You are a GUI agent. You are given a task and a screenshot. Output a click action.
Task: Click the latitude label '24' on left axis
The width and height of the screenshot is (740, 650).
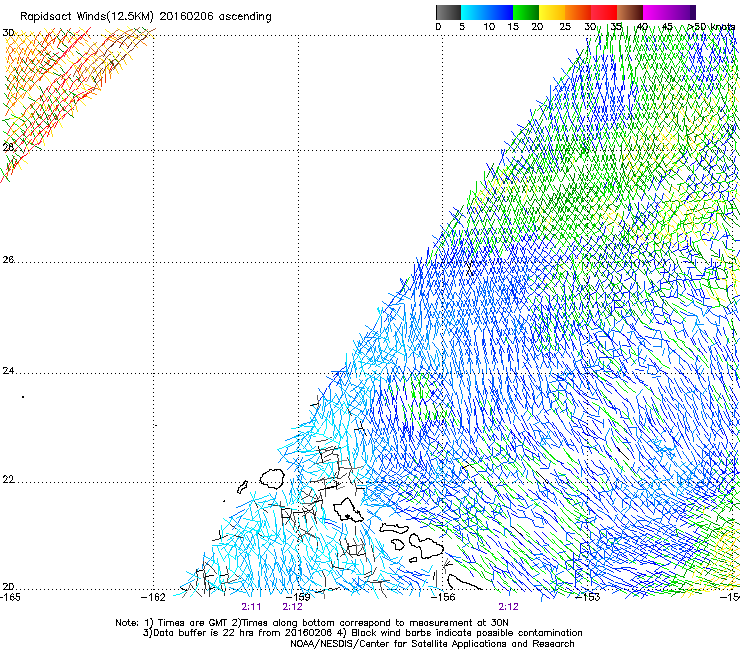(x=8, y=371)
